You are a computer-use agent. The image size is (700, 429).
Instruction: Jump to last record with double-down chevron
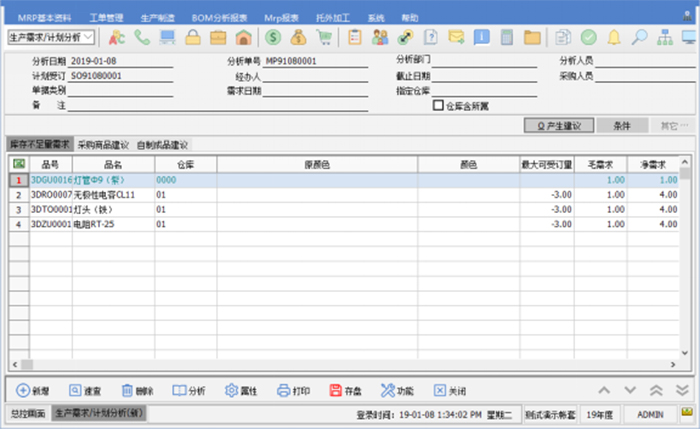681,390
